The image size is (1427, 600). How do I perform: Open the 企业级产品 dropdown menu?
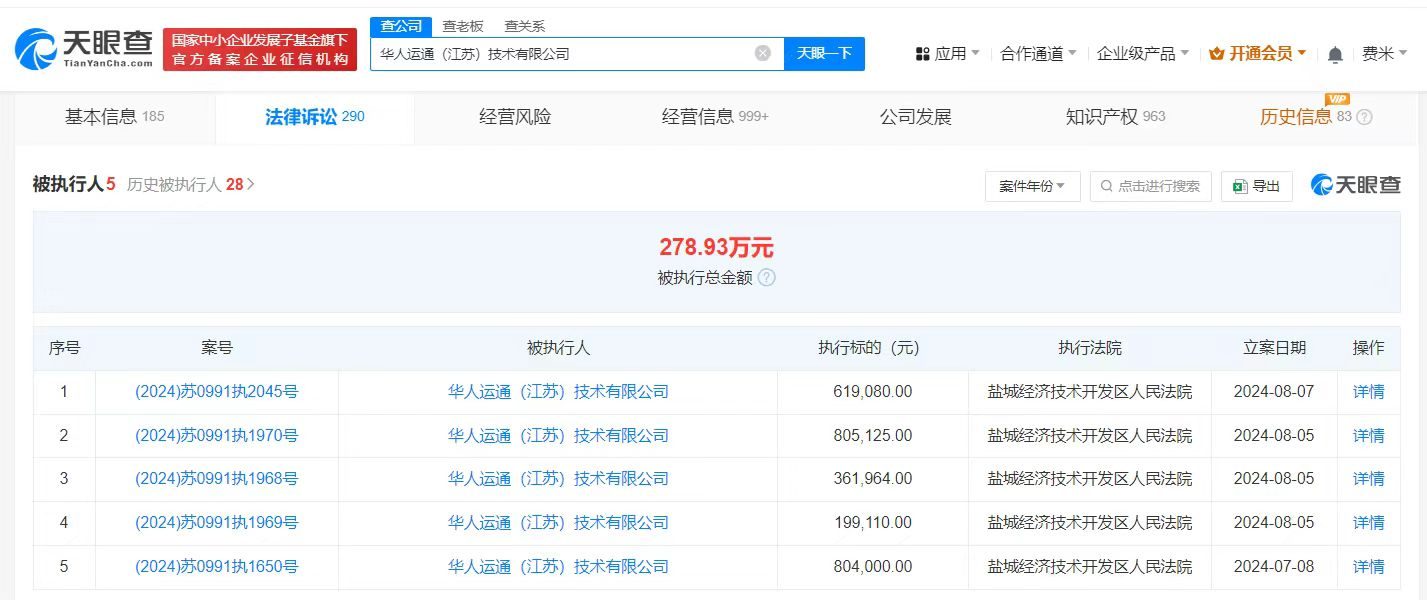click(1140, 54)
